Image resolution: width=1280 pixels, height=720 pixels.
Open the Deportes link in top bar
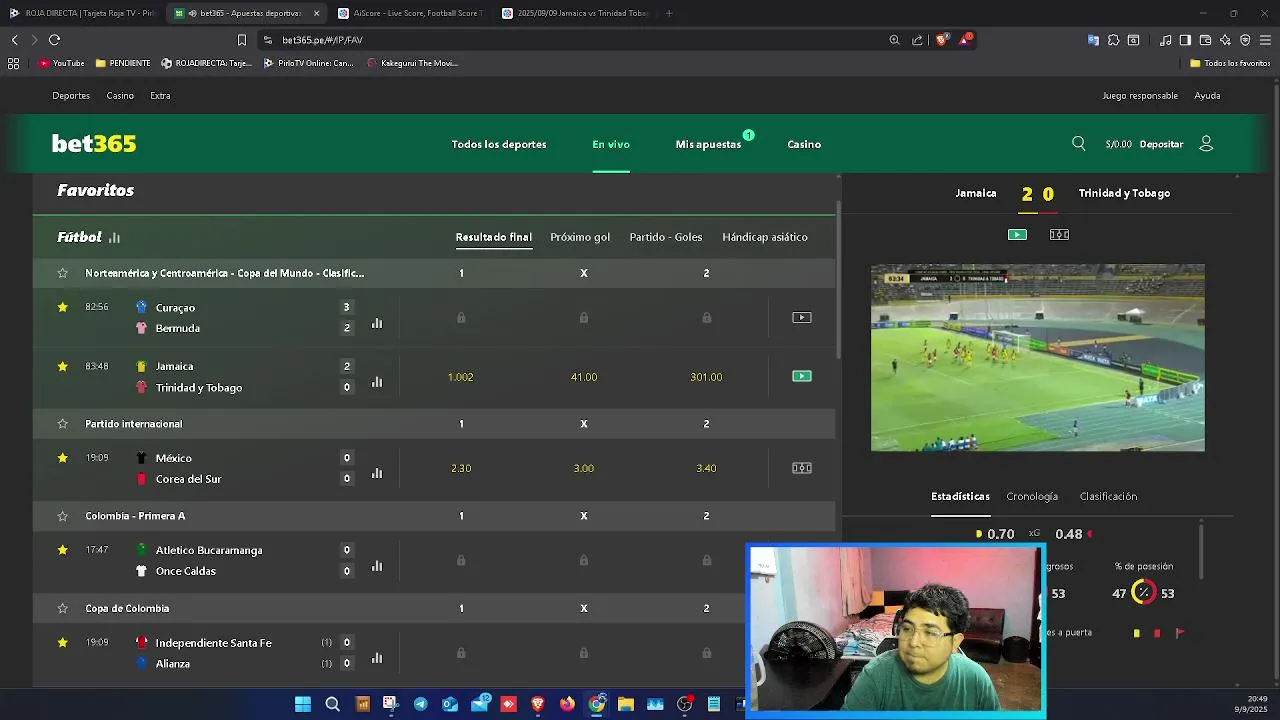pos(71,96)
